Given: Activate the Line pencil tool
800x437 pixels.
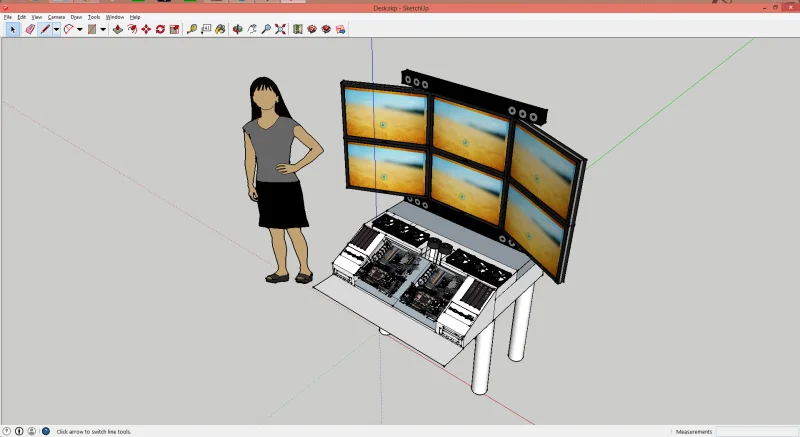Looking at the screenshot, I should pos(45,30).
